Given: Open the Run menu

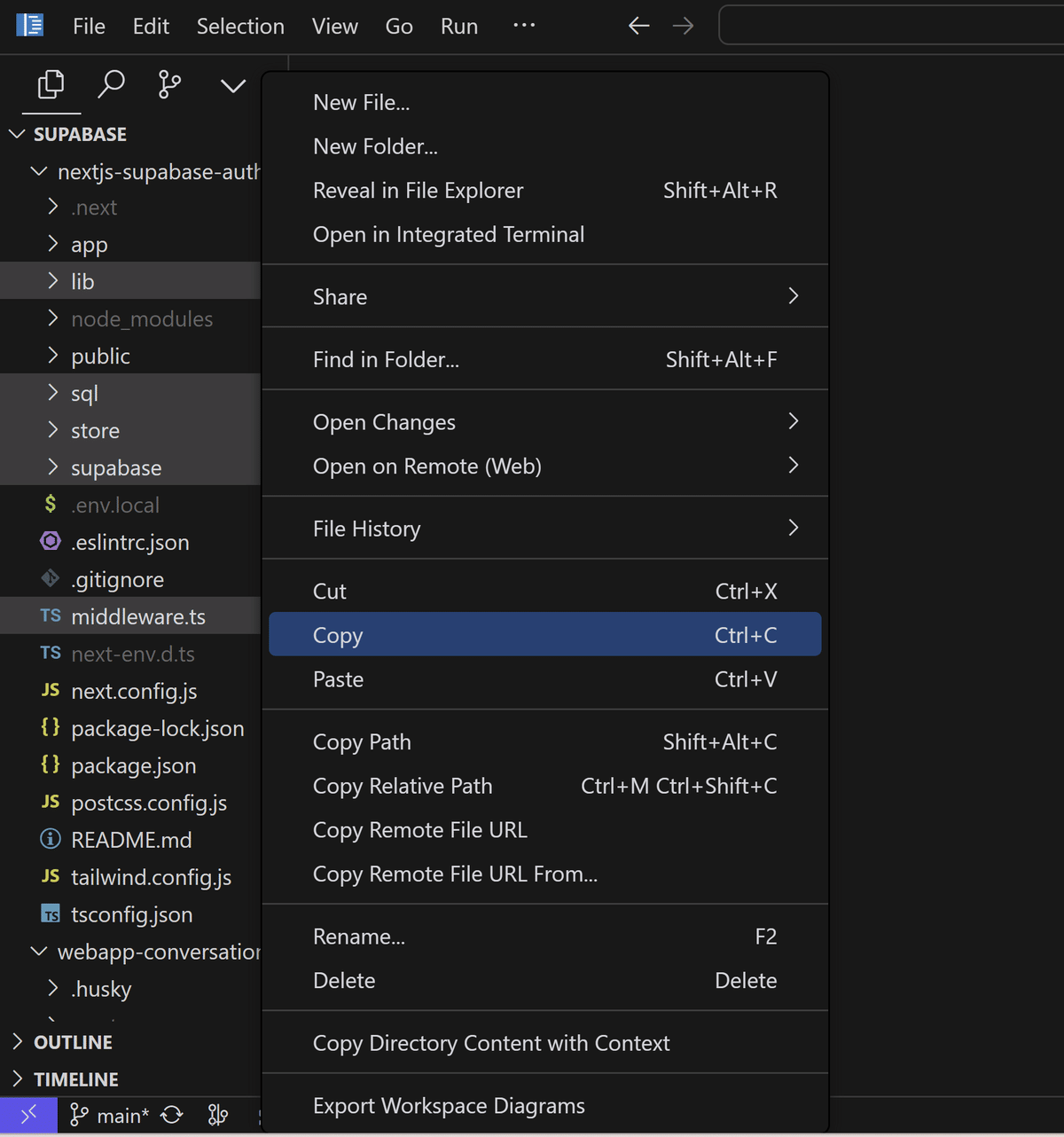Looking at the screenshot, I should [x=459, y=27].
